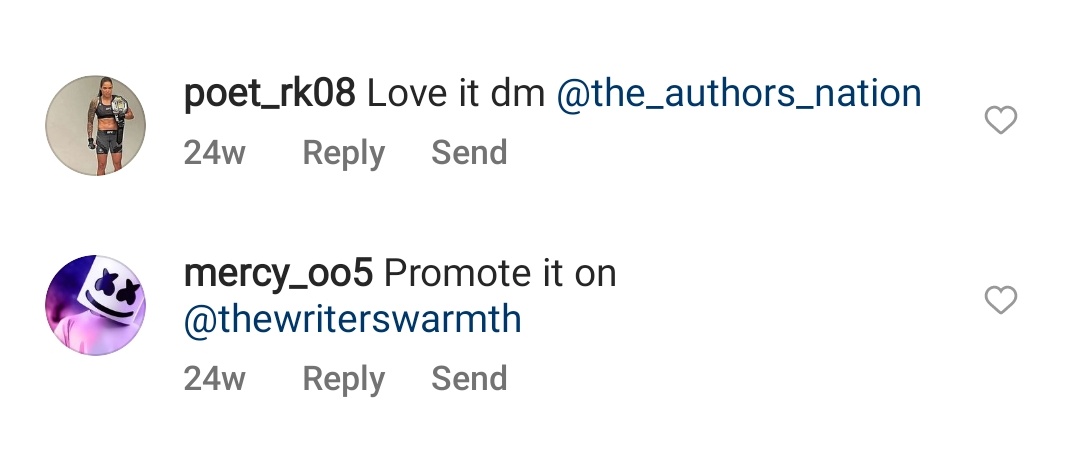Image resolution: width=1080 pixels, height=464 pixels.
Task: Select the "Love it dm" comment text
Action: coord(456,94)
